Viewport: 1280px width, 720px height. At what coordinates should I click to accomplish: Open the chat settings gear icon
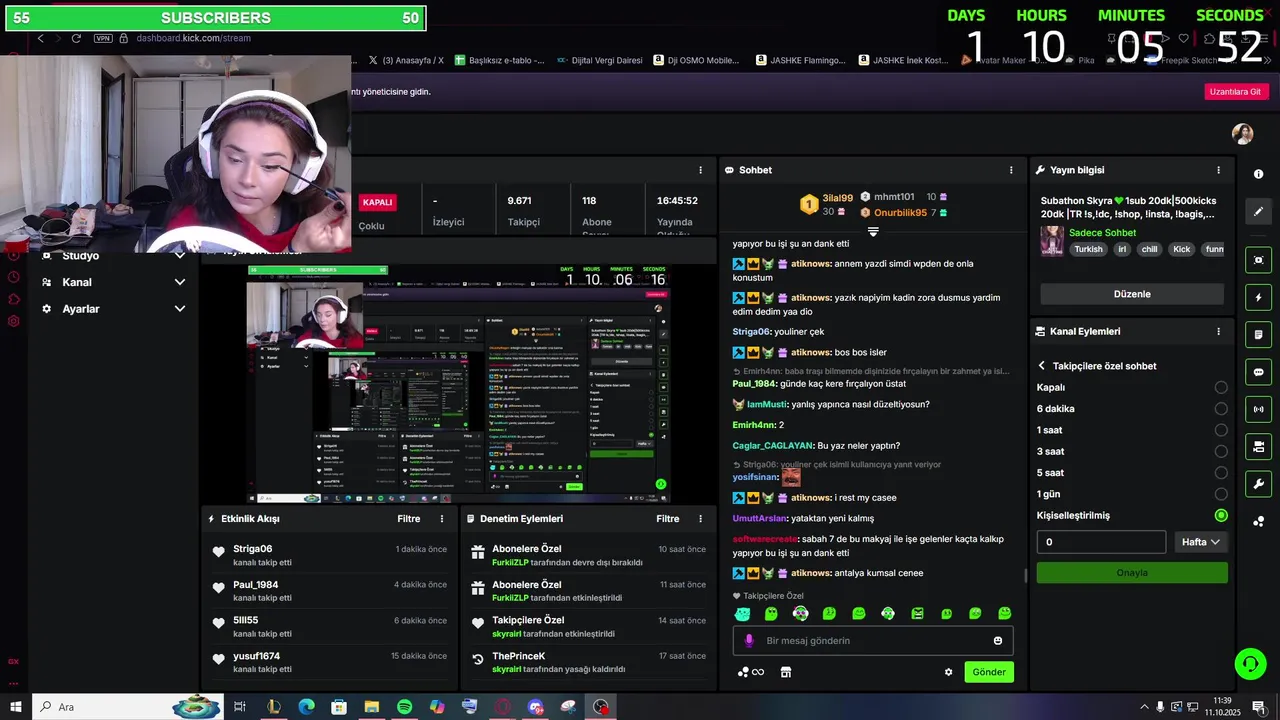point(948,672)
